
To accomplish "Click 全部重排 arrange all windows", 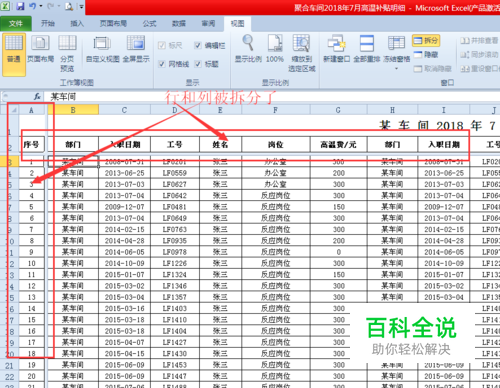I will (367, 49).
